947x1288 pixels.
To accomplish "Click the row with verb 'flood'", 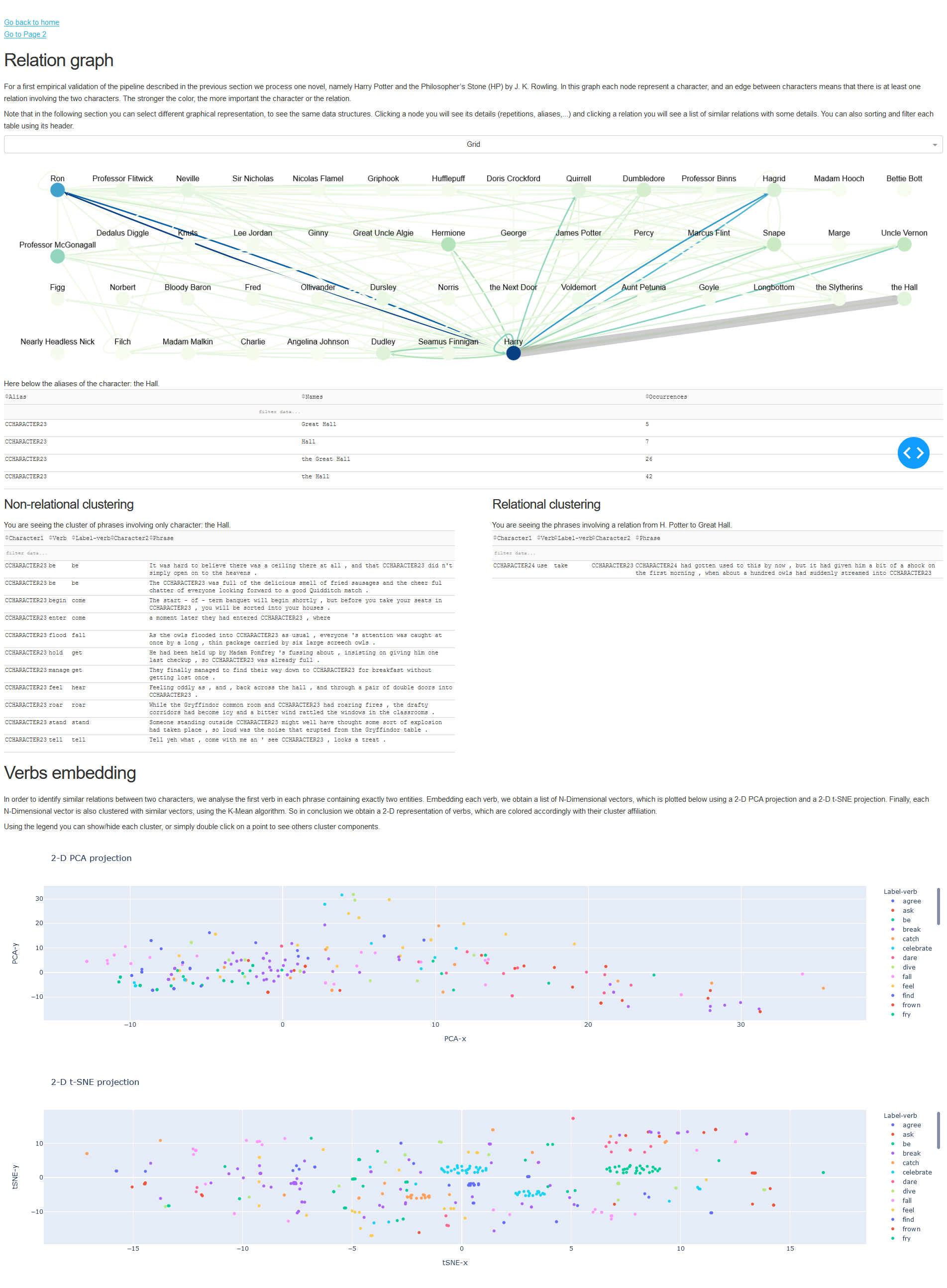I will click(229, 639).
